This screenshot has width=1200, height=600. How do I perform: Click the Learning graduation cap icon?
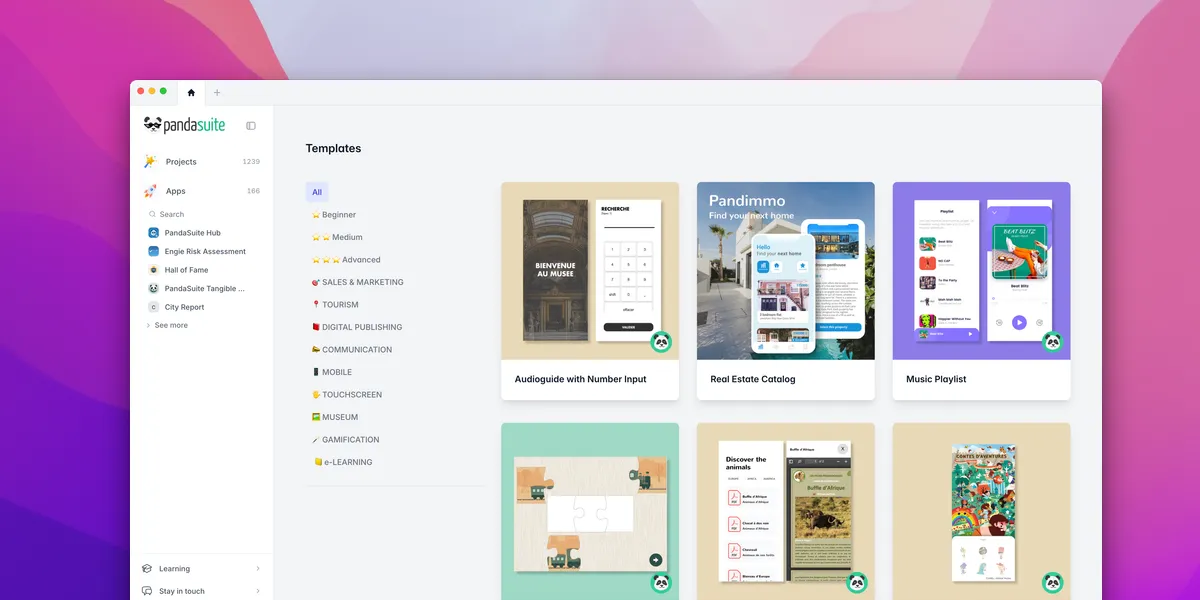[x=147, y=569]
